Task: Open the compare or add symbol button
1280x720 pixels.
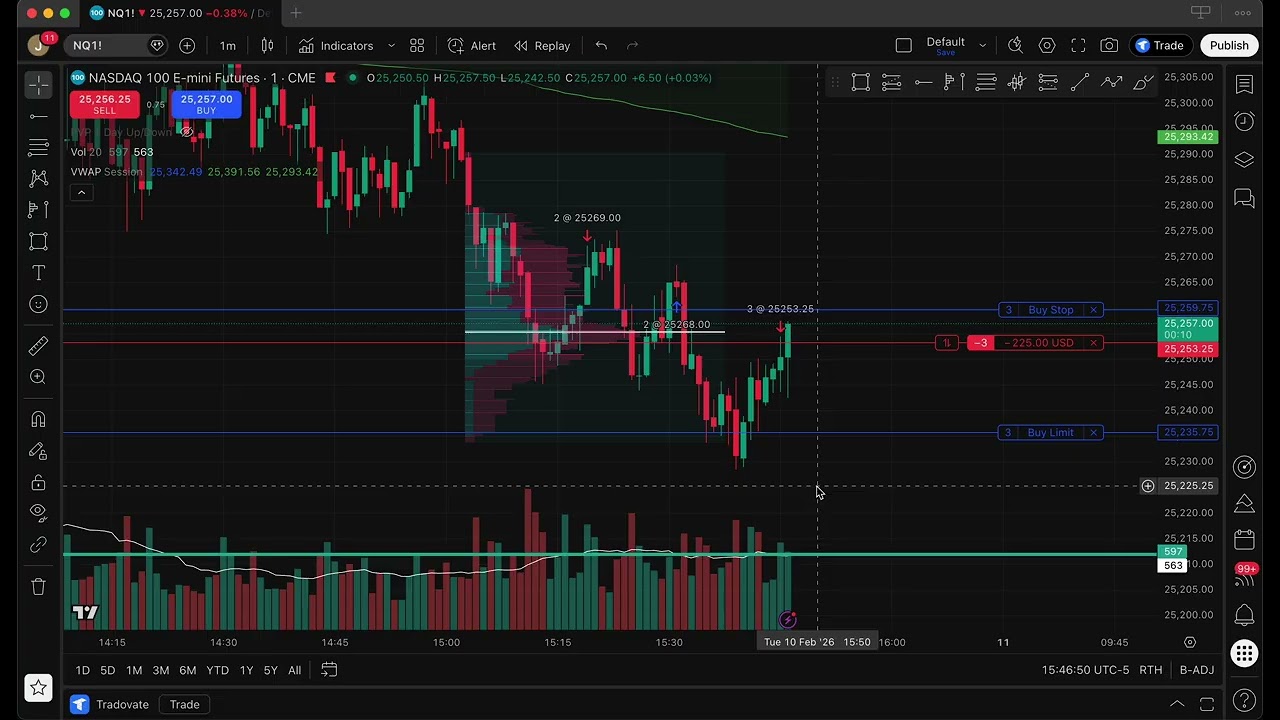Action: (x=187, y=45)
